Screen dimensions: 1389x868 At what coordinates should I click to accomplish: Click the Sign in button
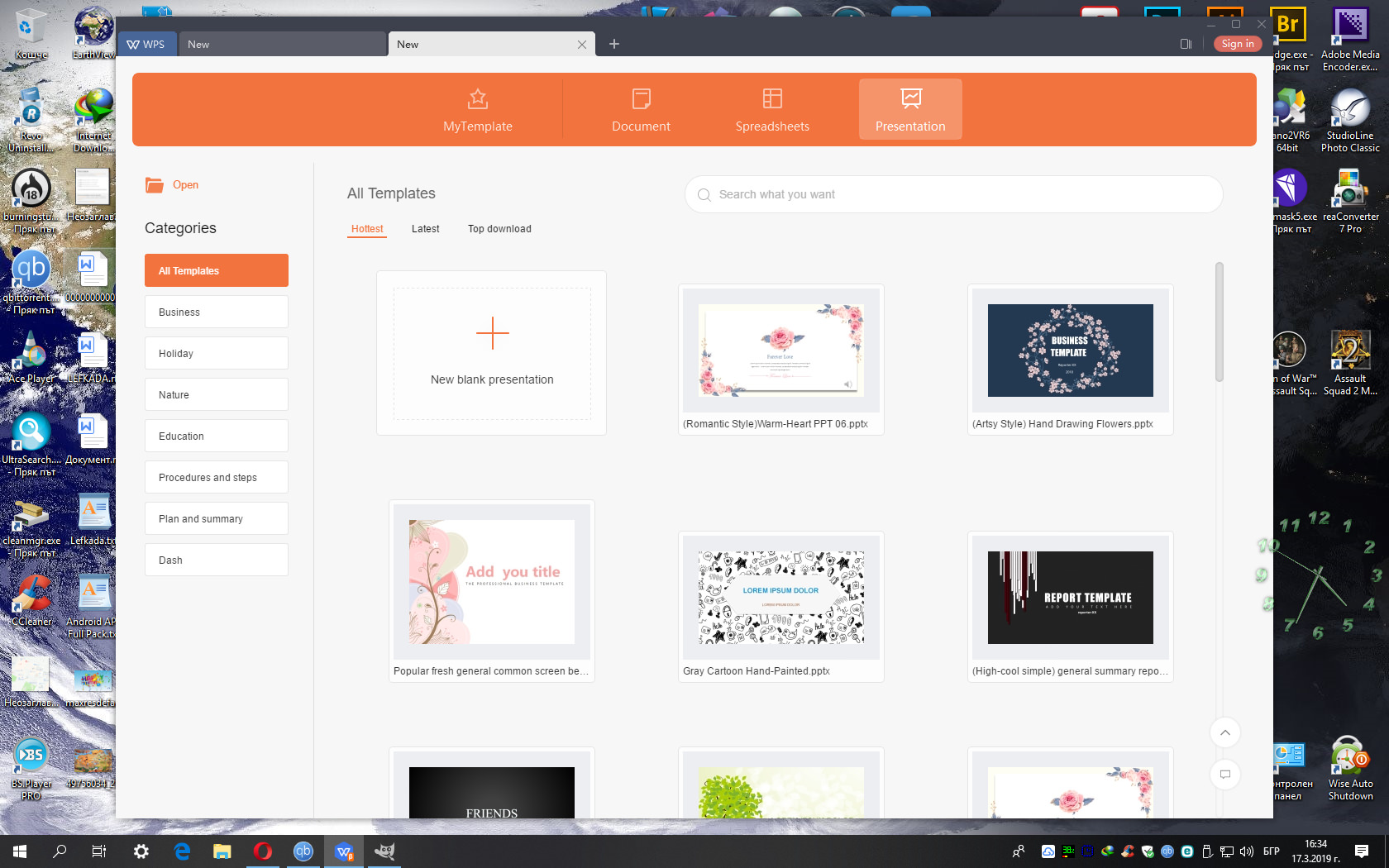point(1238,44)
